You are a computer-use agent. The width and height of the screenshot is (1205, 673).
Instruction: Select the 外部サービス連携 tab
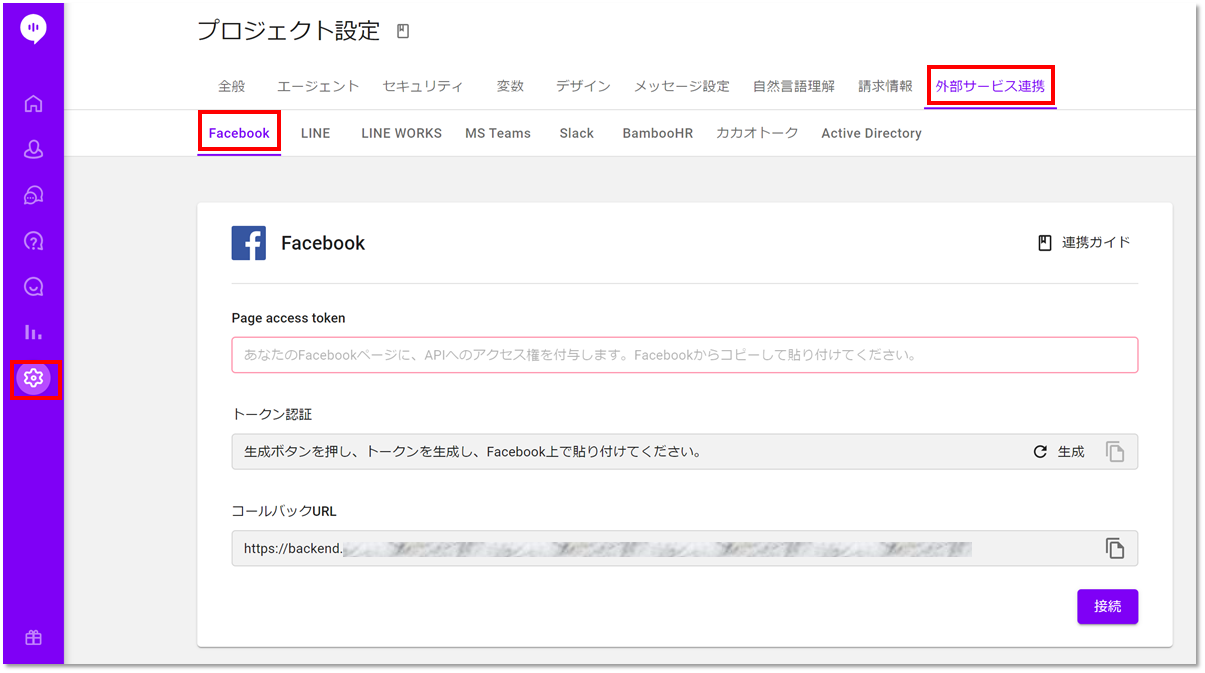[x=990, y=86]
